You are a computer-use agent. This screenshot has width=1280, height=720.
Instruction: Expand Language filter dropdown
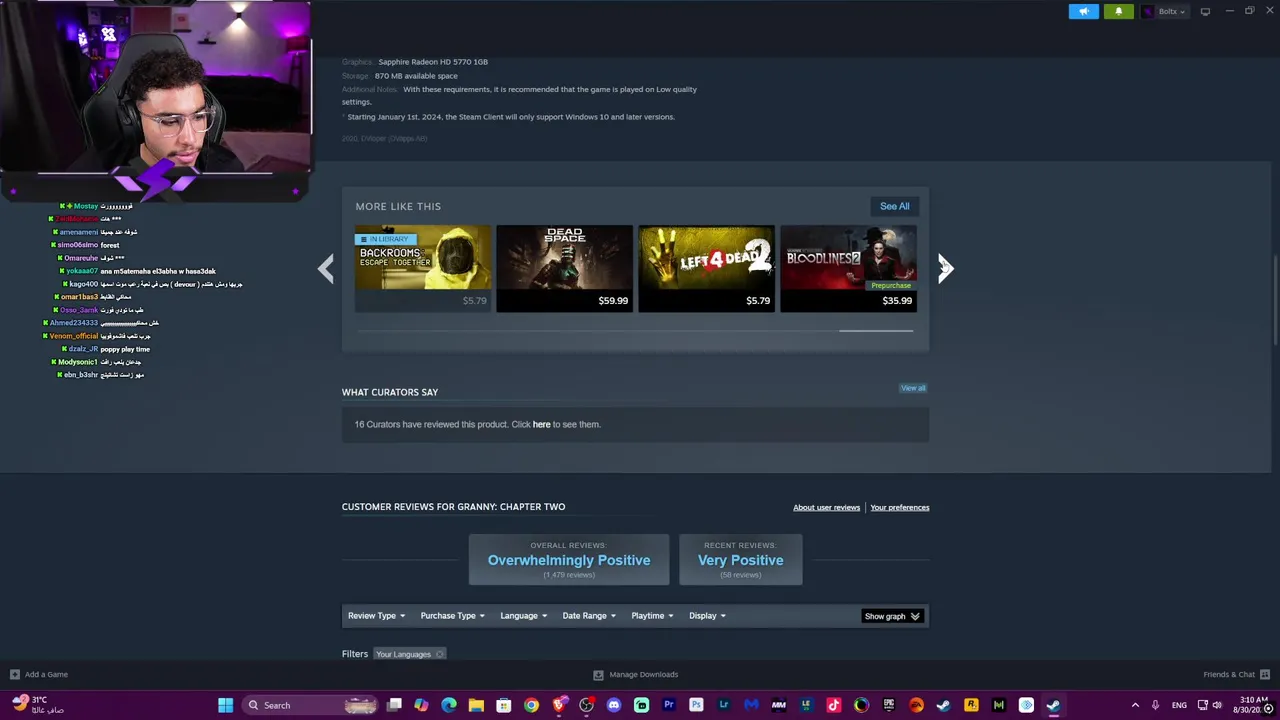click(523, 616)
